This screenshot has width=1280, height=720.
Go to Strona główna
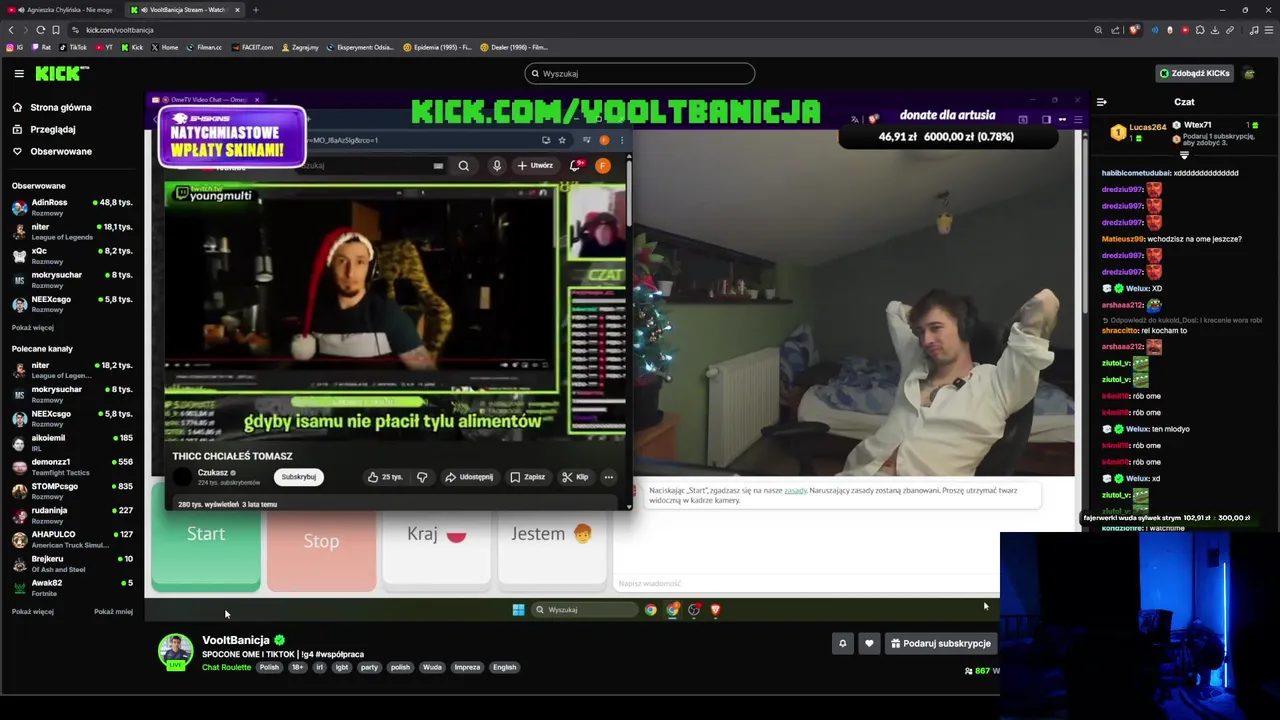(x=52, y=107)
